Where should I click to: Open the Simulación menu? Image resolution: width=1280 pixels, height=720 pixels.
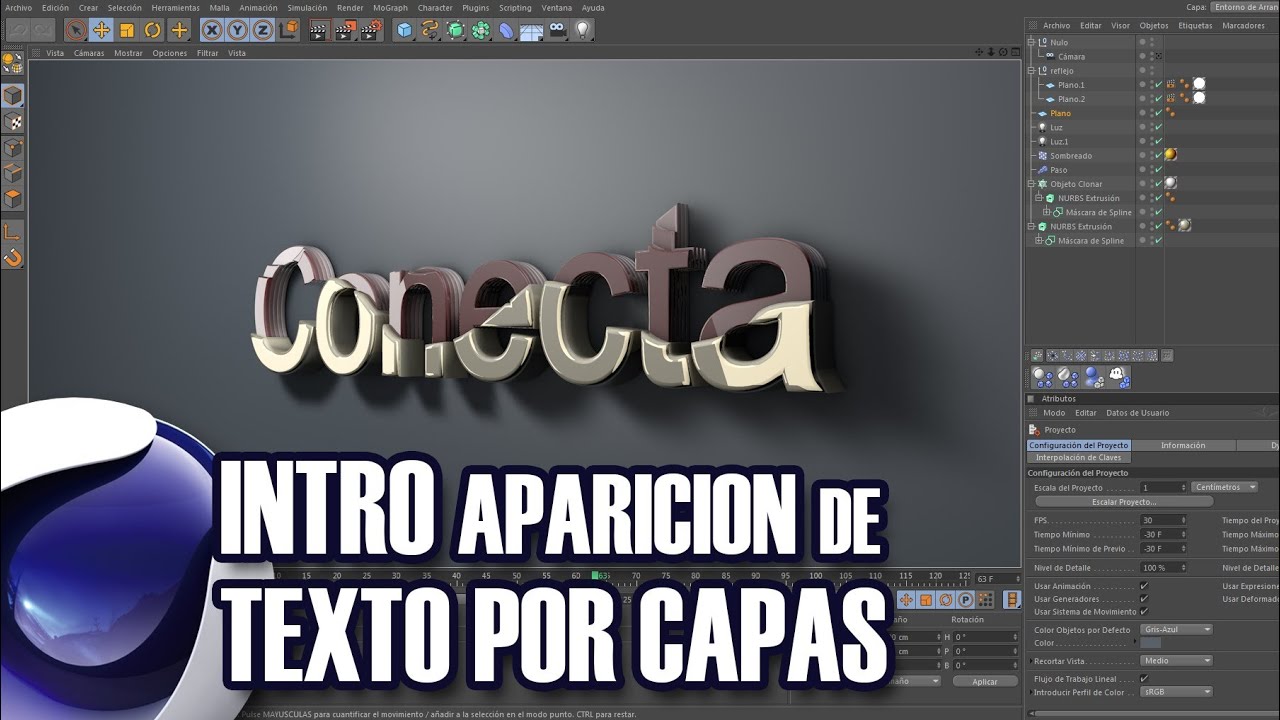[x=307, y=7]
